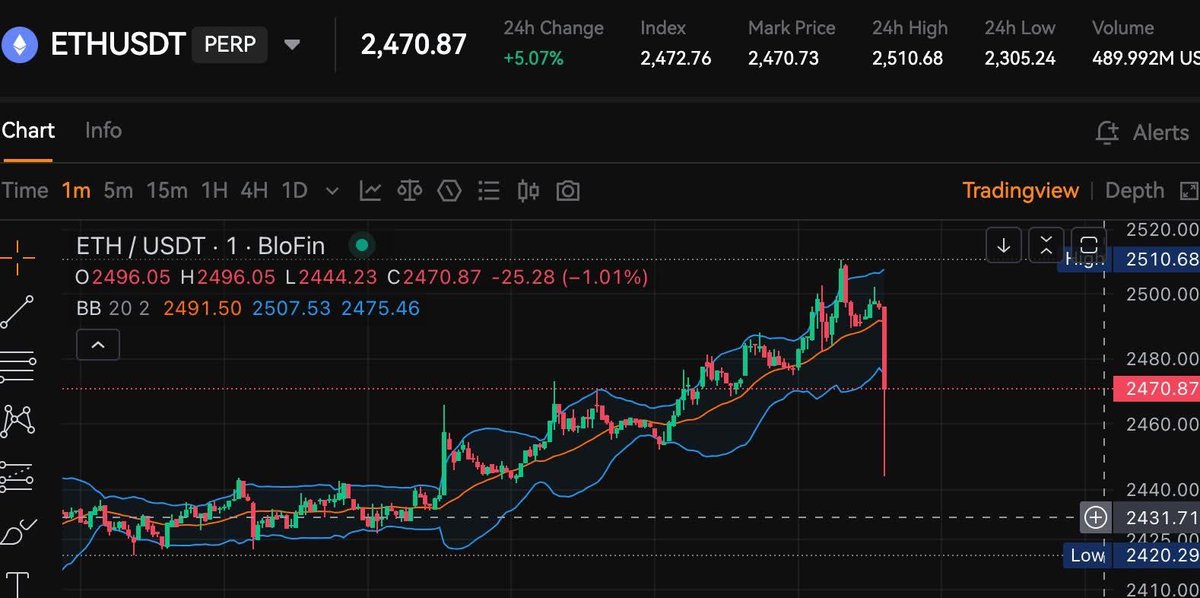This screenshot has width=1200, height=598.
Task: Click the plus button at 2431.71
Action: point(1096,517)
